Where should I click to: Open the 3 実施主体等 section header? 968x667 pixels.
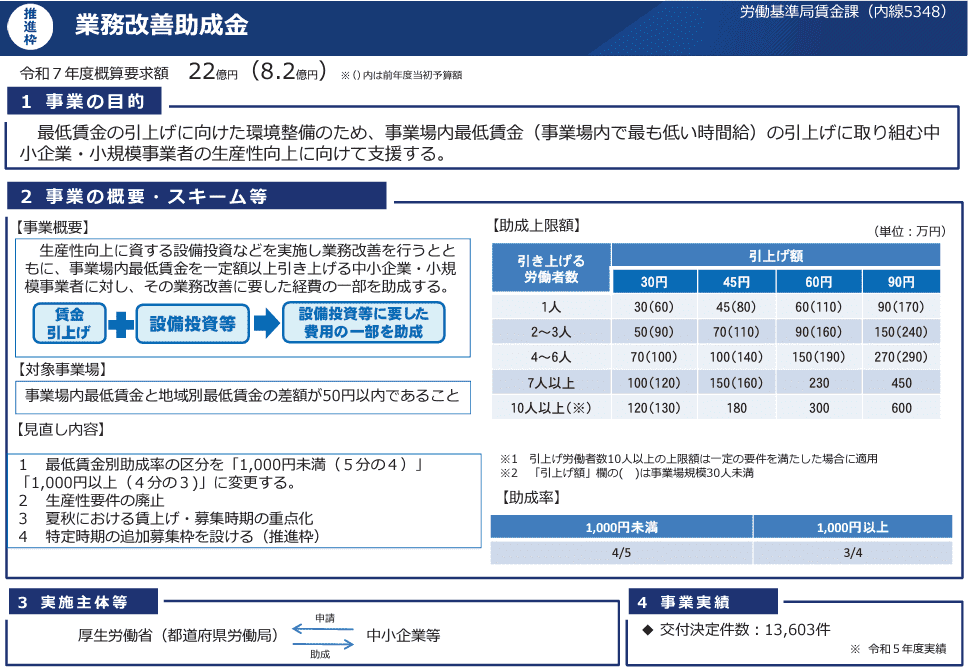(x=83, y=601)
